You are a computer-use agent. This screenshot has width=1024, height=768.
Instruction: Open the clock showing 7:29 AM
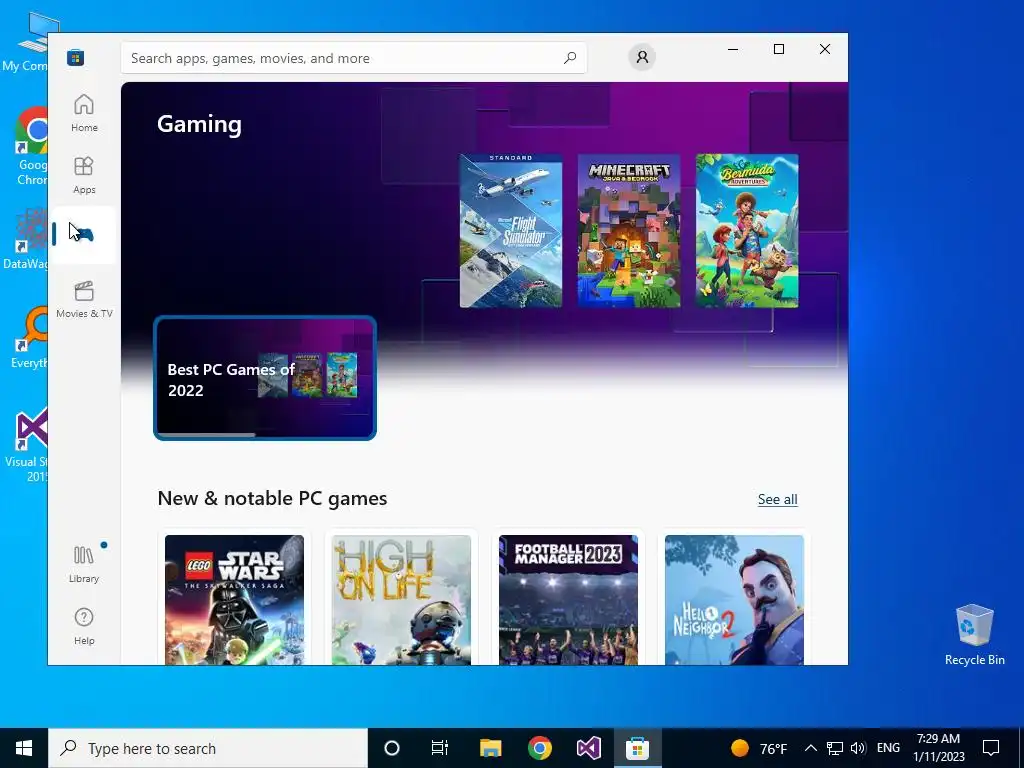pos(938,748)
